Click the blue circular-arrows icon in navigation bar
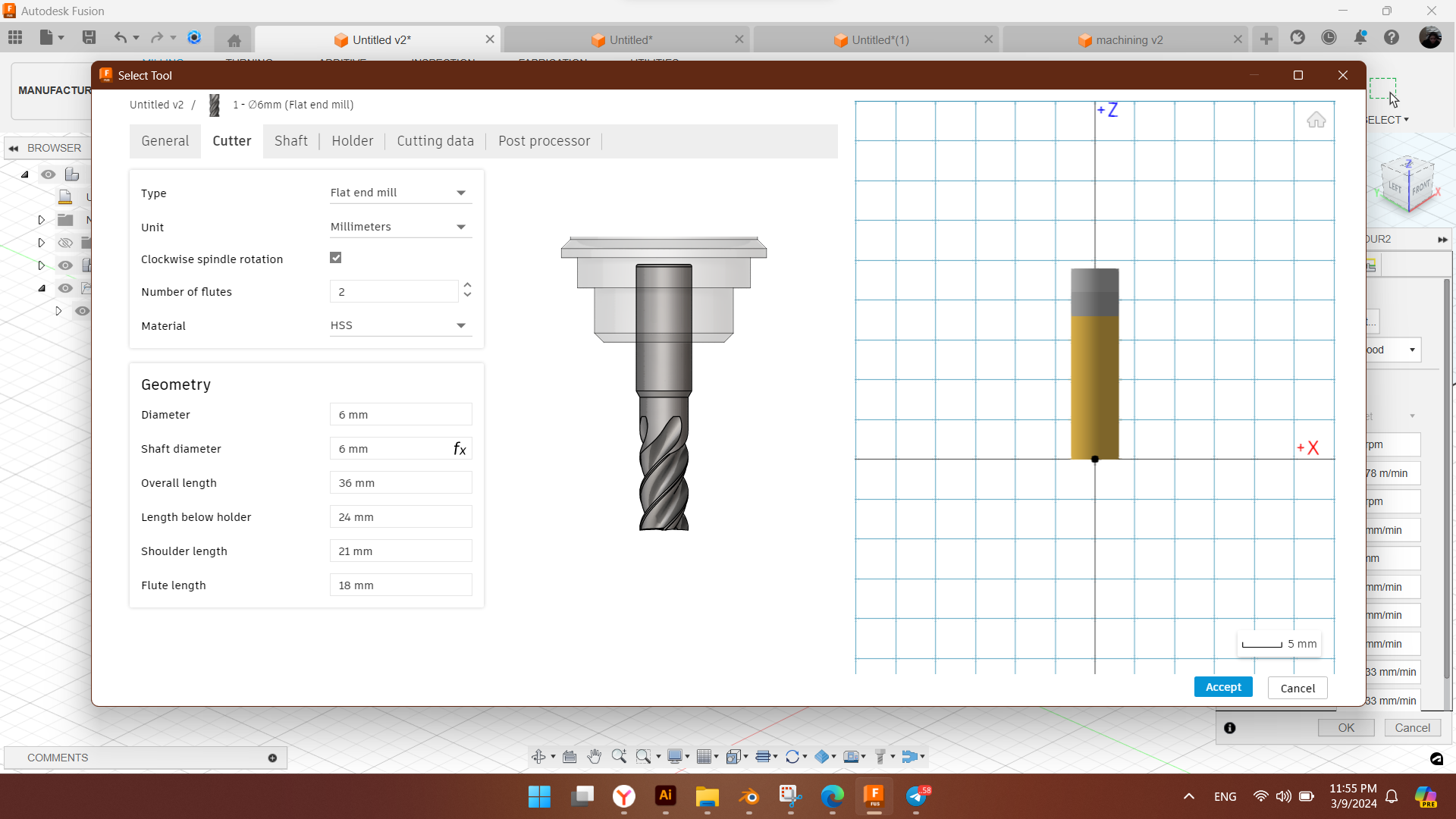The height and width of the screenshot is (819, 1456). 792,756
